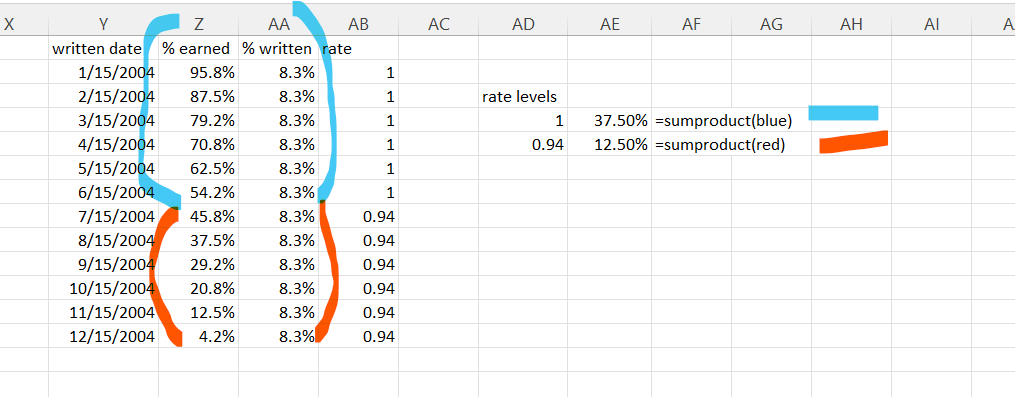
Task: Select the cell showing 4.2%
Action: click(x=199, y=336)
